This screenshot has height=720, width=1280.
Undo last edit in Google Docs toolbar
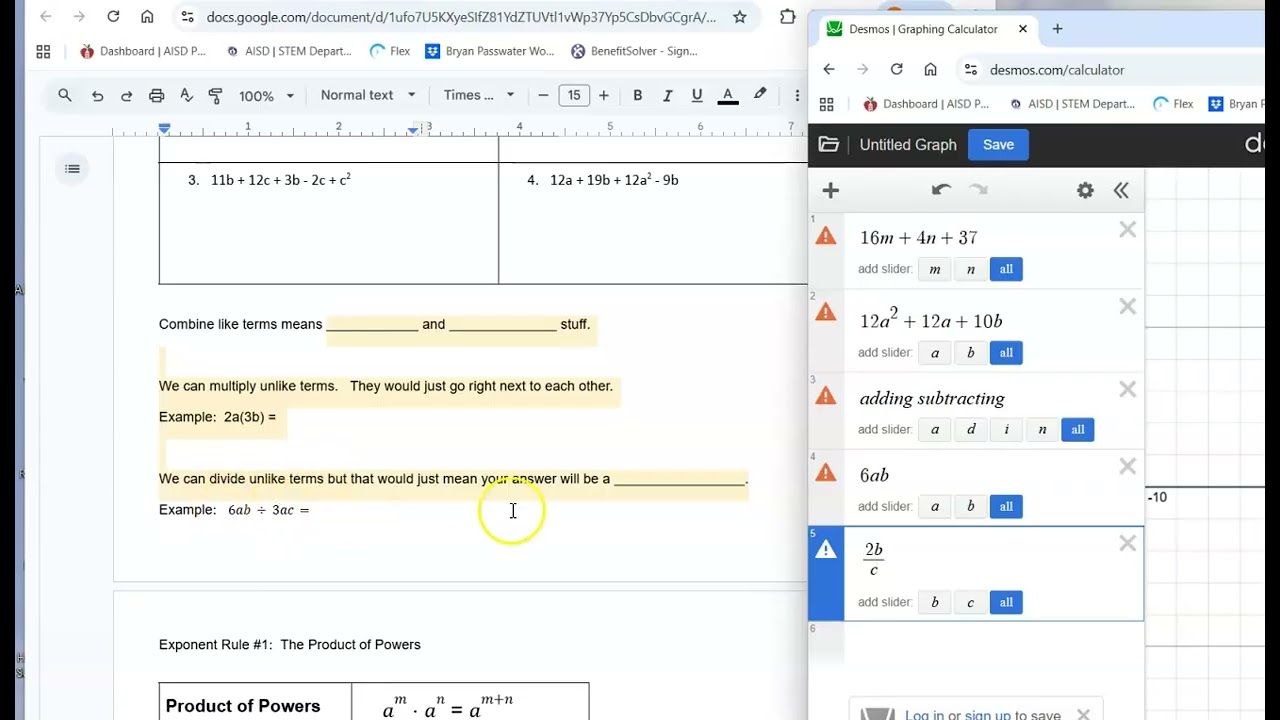coord(97,96)
